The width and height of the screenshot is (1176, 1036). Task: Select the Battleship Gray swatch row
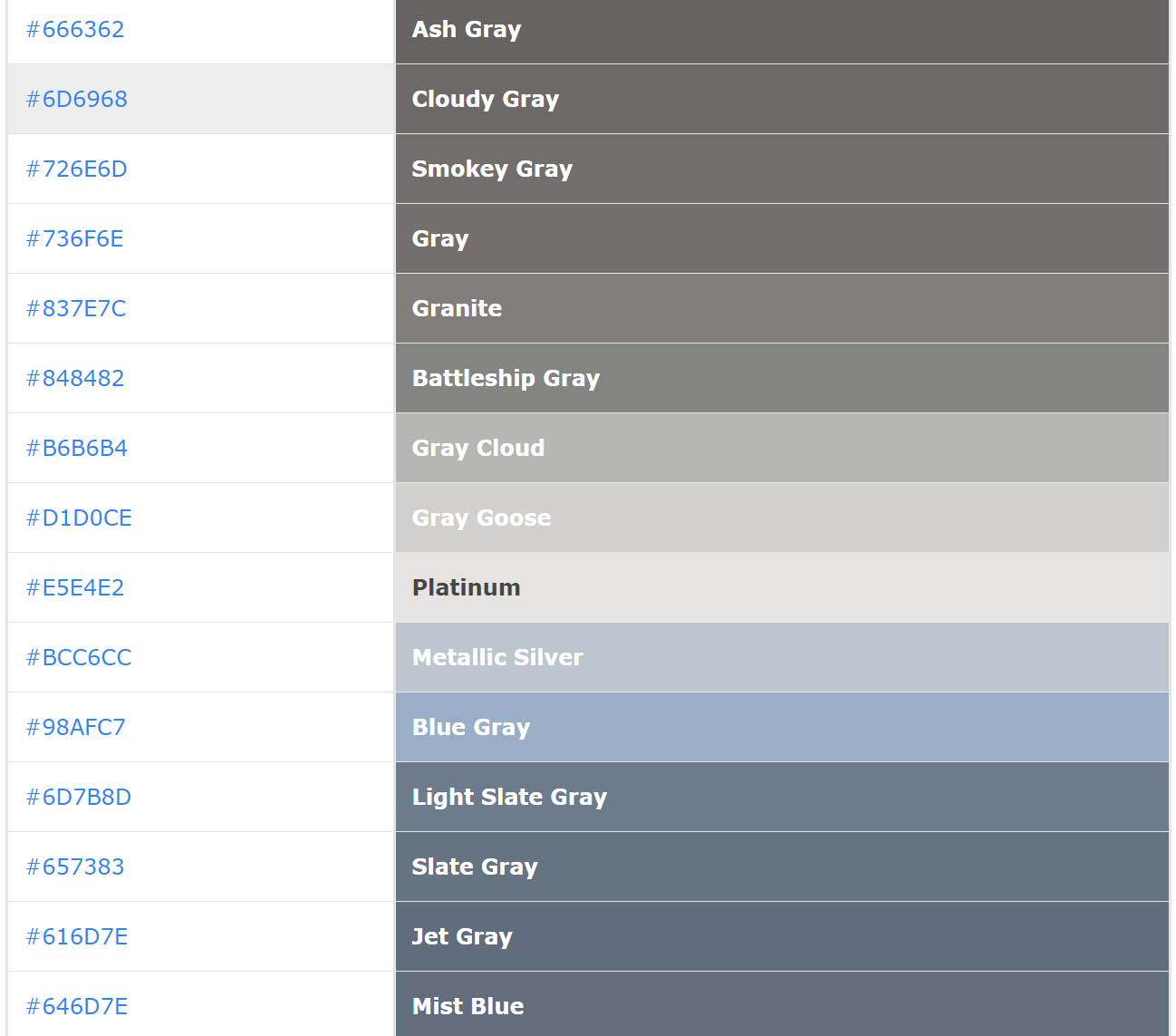pos(781,379)
